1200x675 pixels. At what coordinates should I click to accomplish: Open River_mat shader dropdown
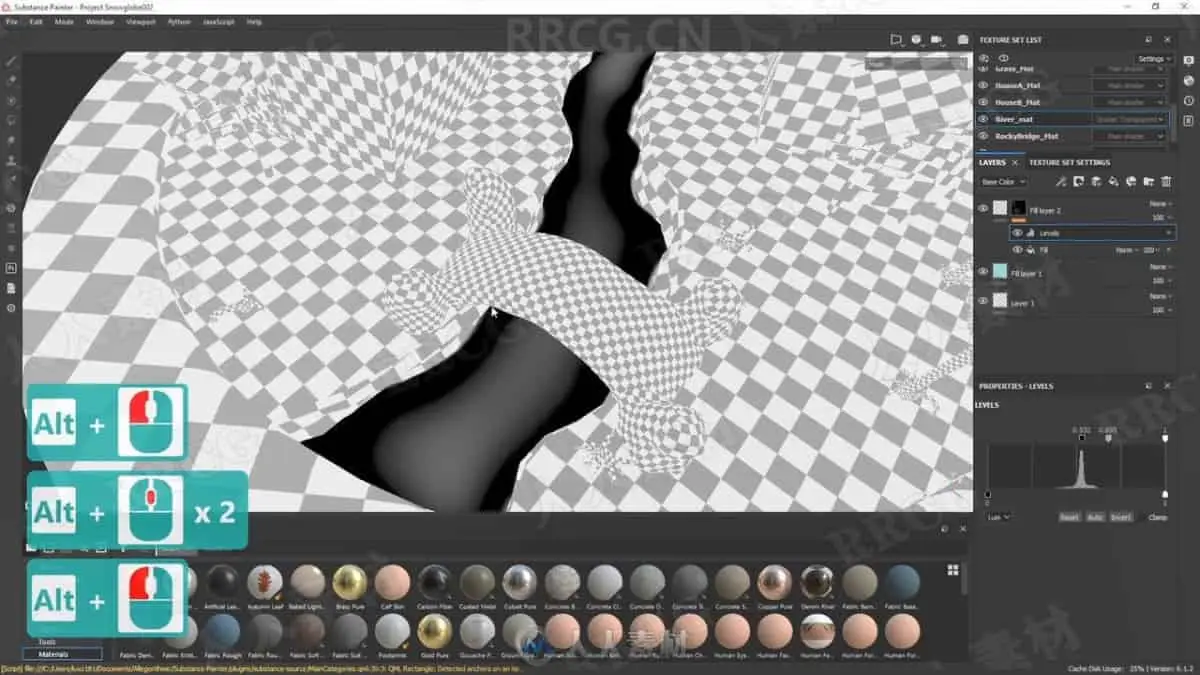pyautogui.click(x=1130, y=119)
